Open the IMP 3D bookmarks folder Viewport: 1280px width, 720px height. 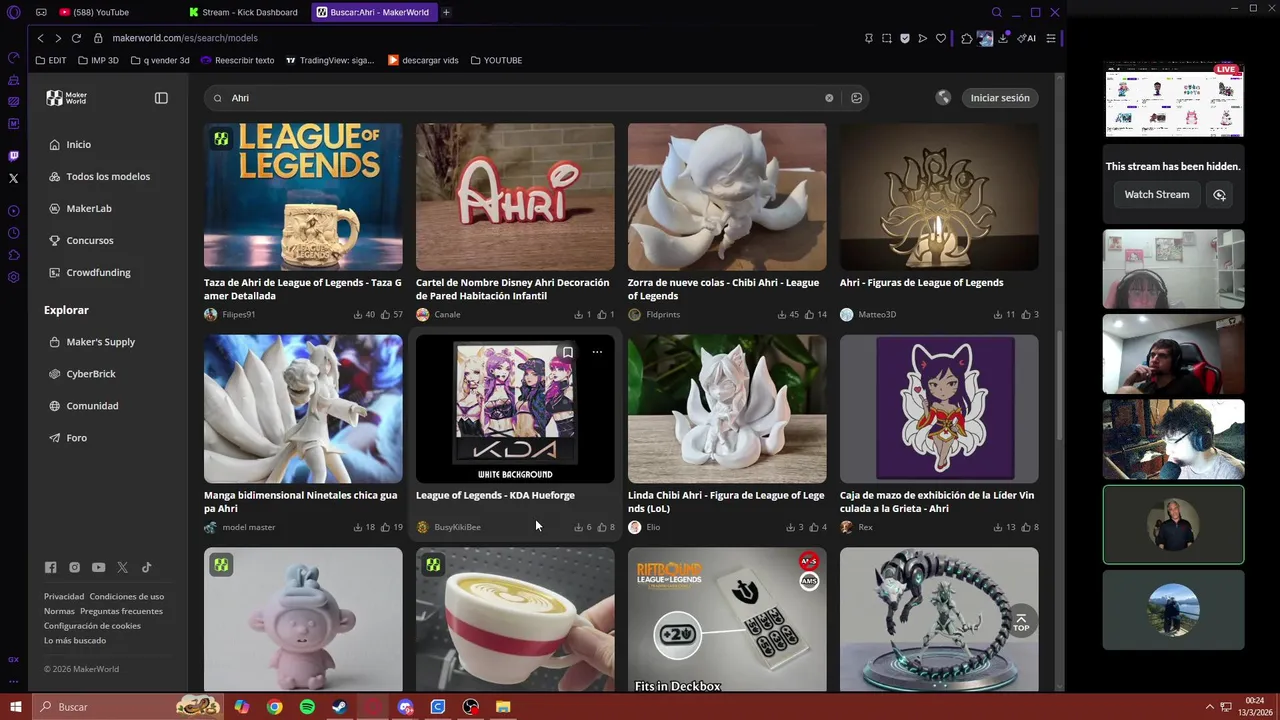point(97,60)
